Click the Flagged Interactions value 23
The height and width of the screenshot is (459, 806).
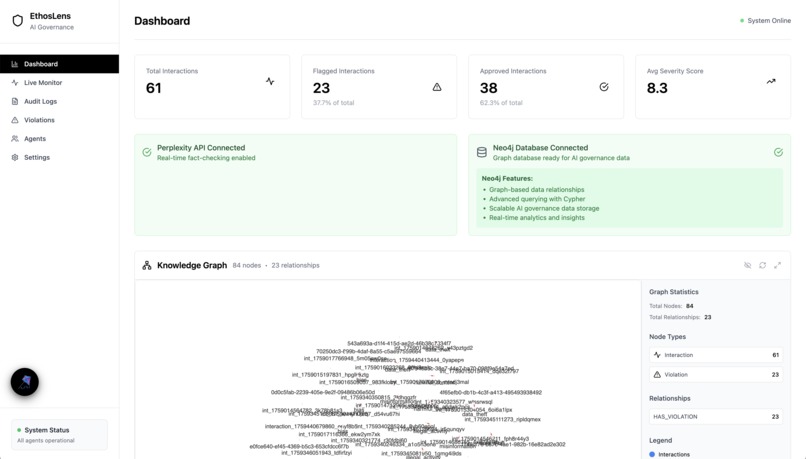(321, 88)
